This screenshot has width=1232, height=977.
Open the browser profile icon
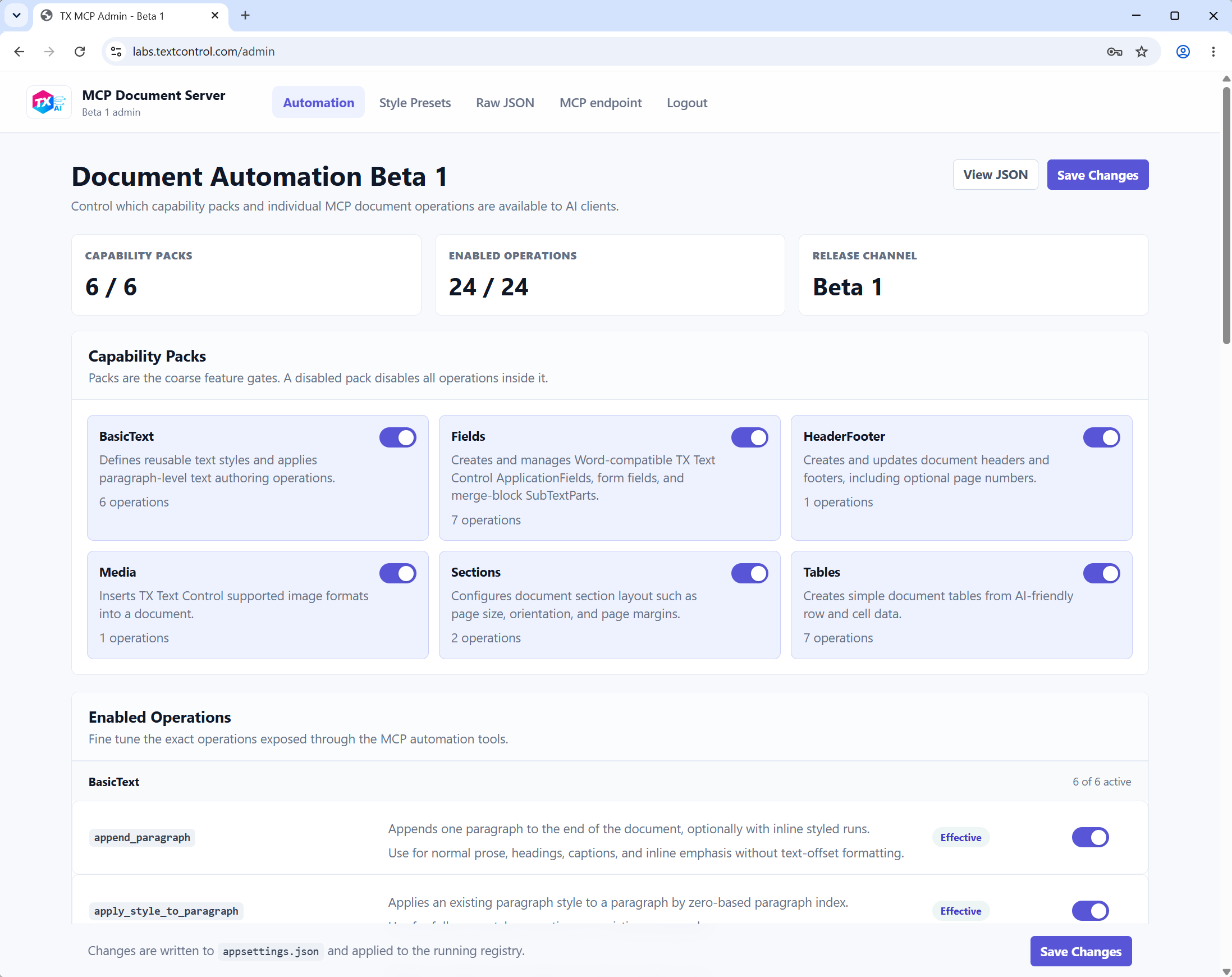(x=1183, y=52)
